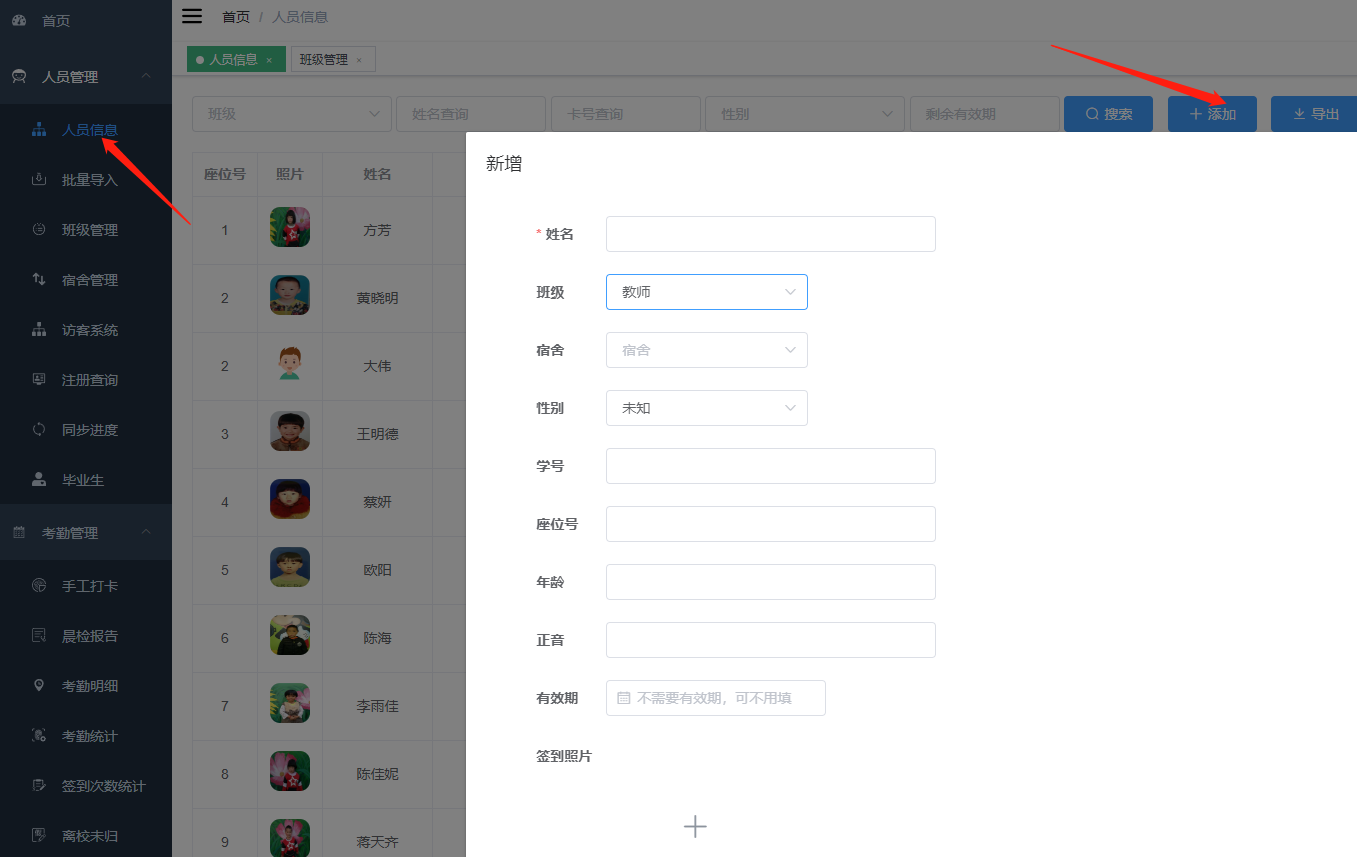The height and width of the screenshot is (857, 1357).
Task: Click the 搜索 button
Action: tap(1108, 113)
